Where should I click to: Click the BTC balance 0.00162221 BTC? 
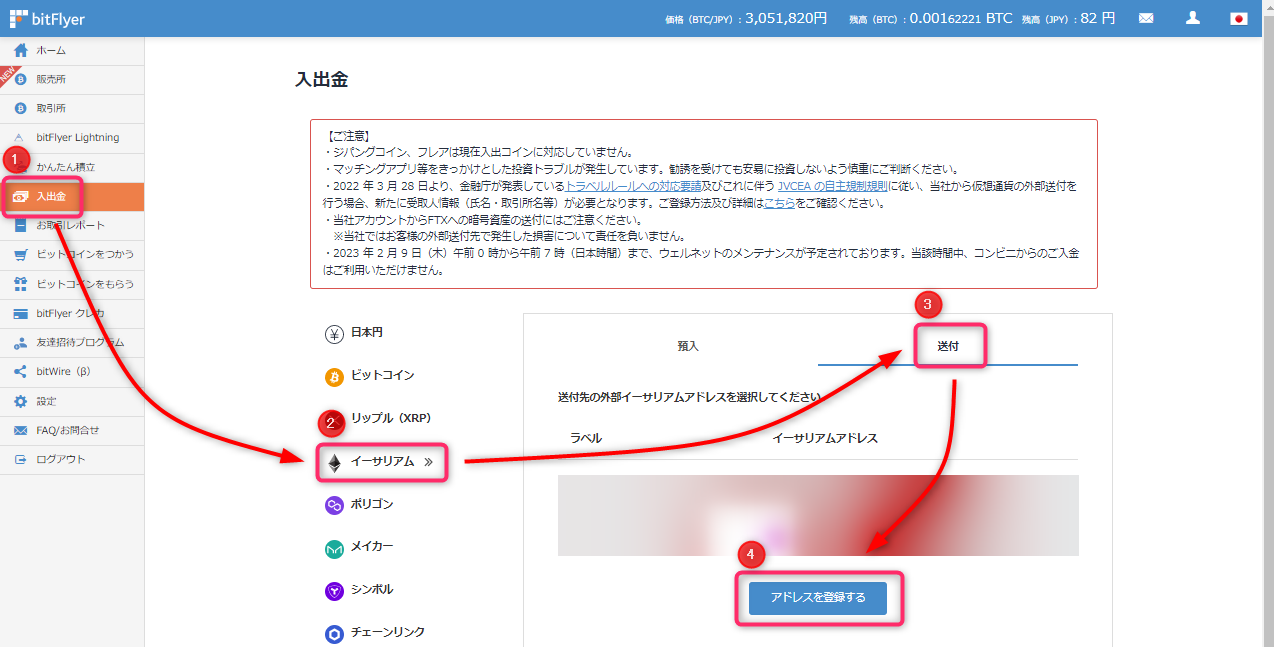[961, 18]
